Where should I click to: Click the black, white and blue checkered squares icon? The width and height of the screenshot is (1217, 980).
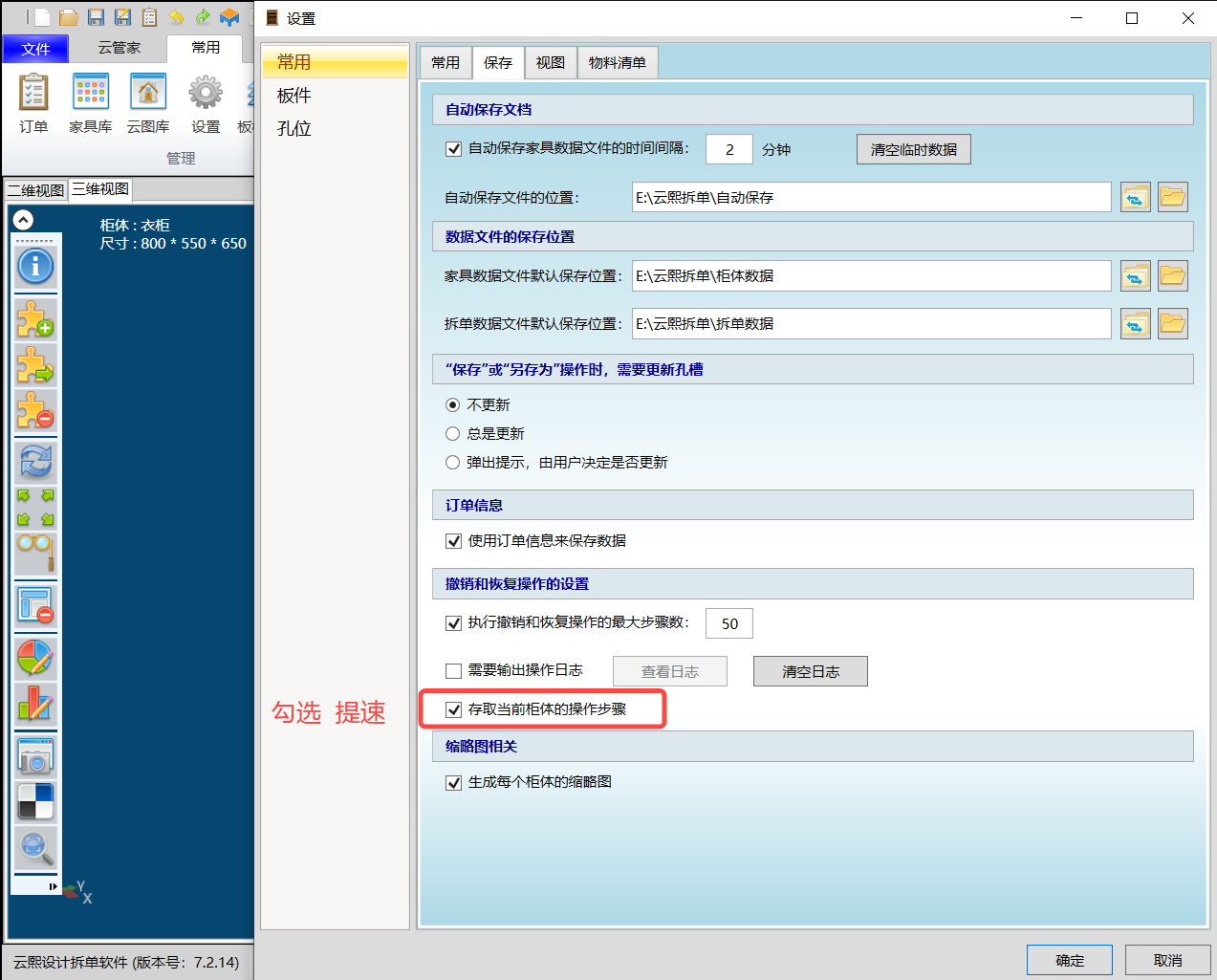(35, 802)
